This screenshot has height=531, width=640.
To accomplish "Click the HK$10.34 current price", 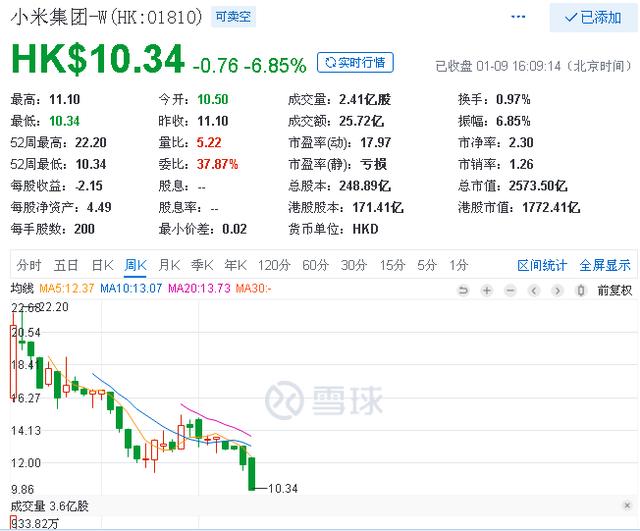I will [98, 60].
